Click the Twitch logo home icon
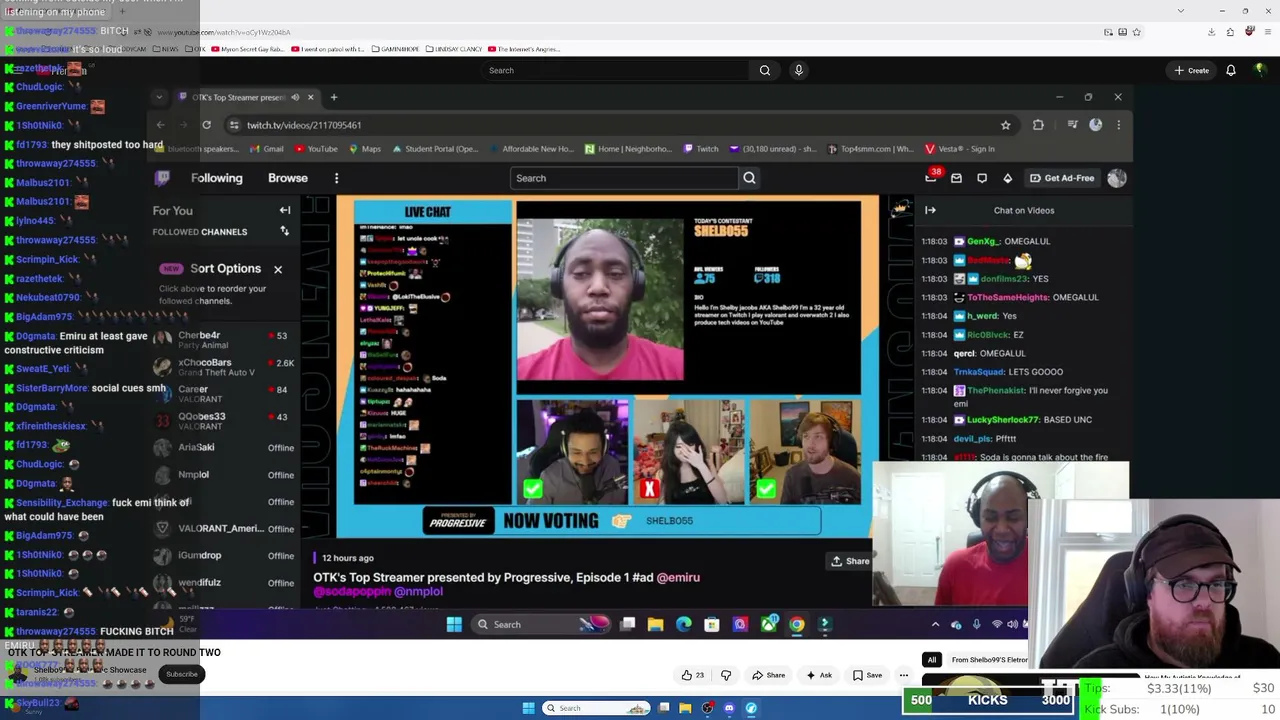The width and height of the screenshot is (1280, 720). (x=162, y=178)
